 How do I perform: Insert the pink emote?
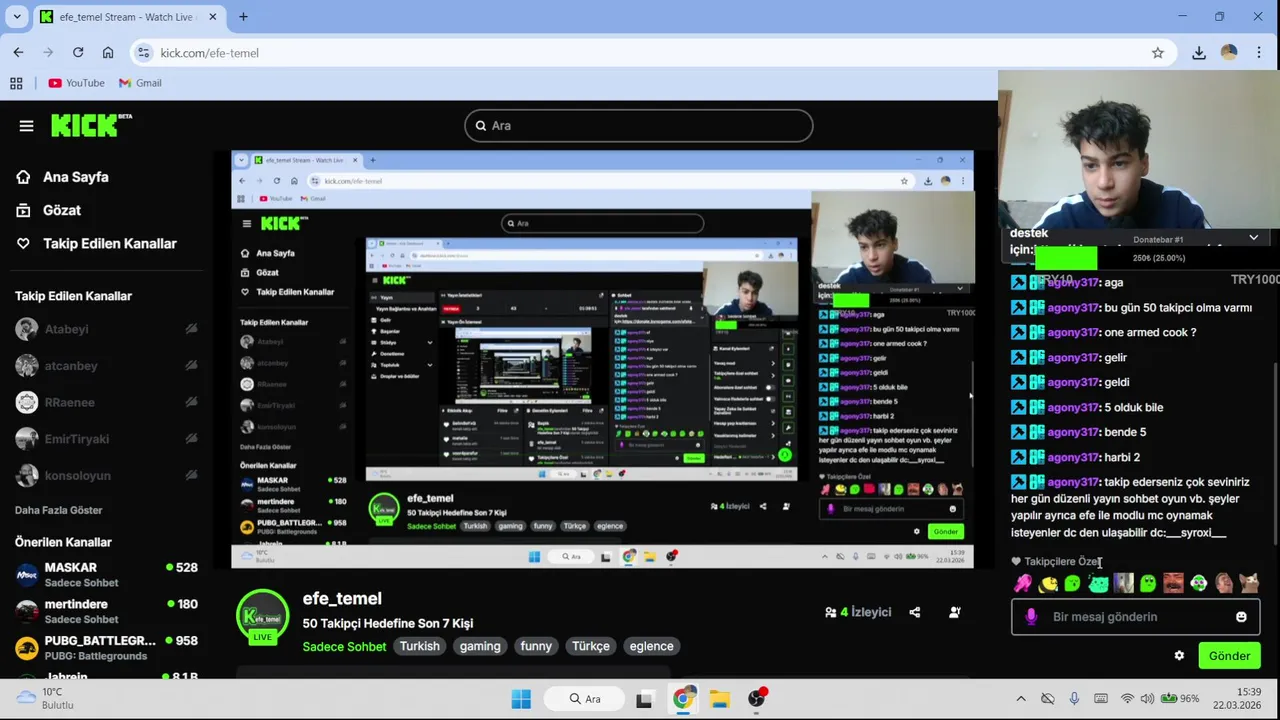pos(1023,583)
